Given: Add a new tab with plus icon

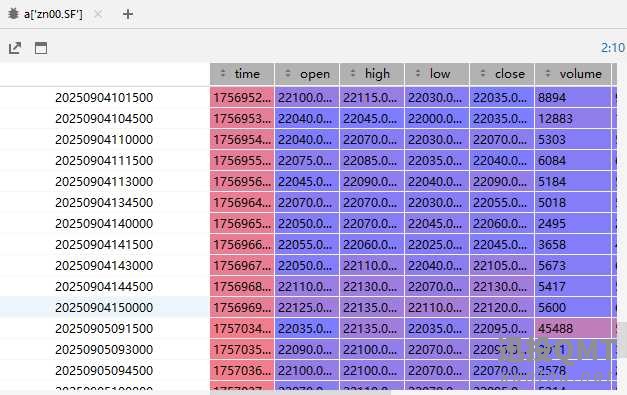Looking at the screenshot, I should coord(128,14).
